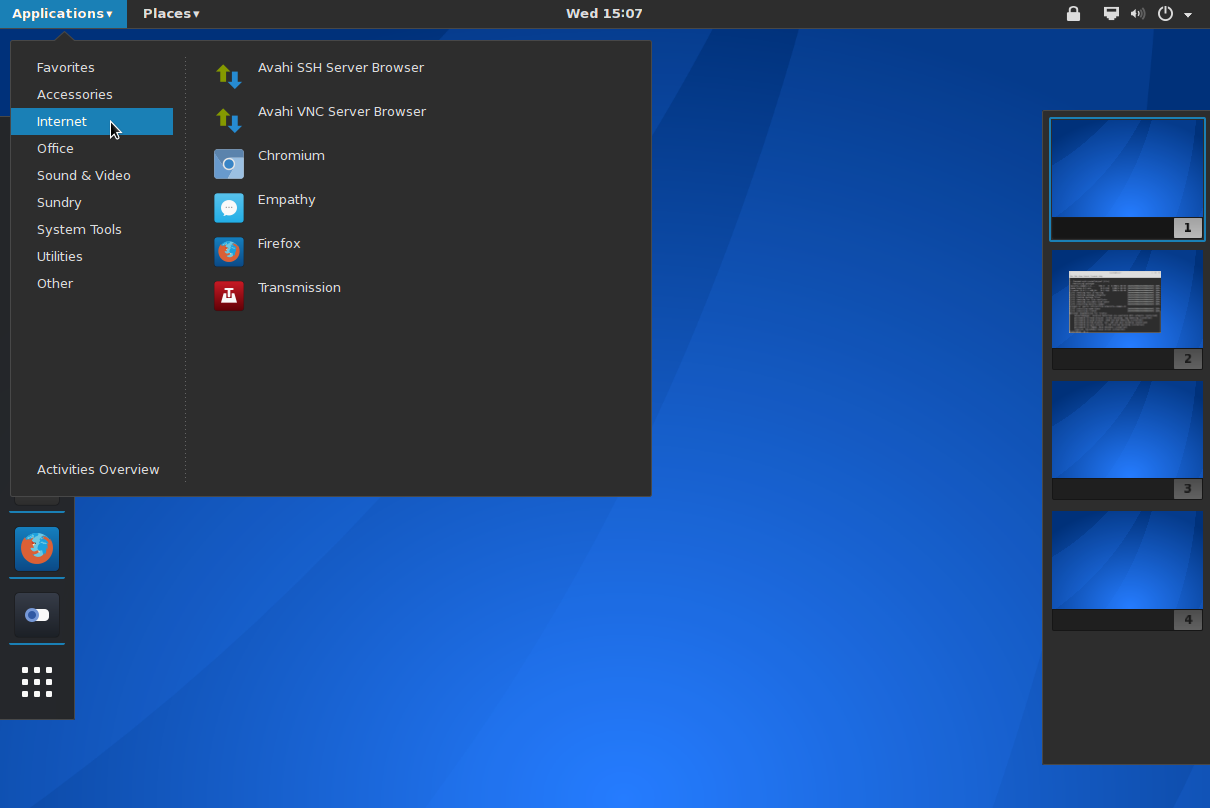
Task: Mute audio via the speaker icon
Action: 1136,13
